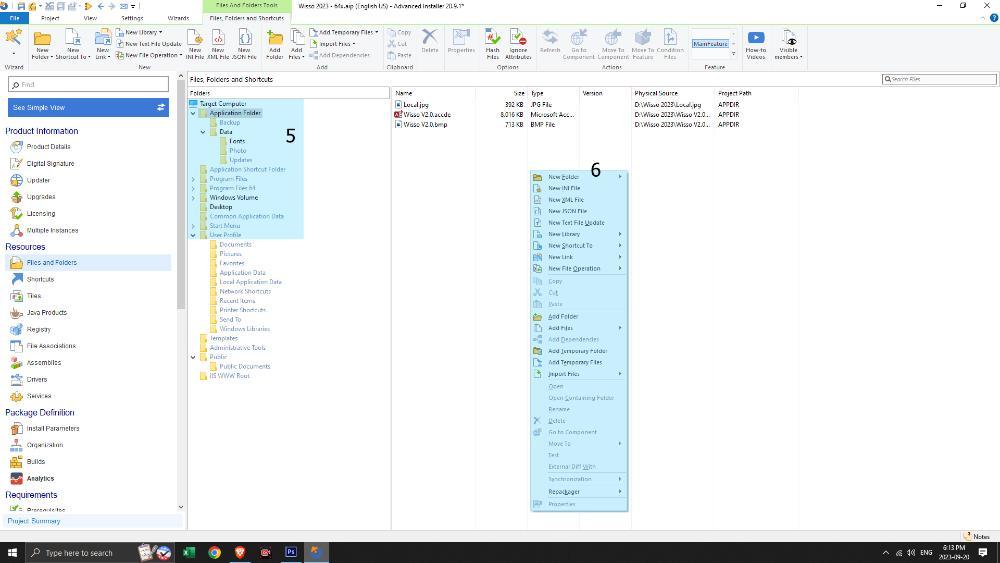The height and width of the screenshot is (563, 1000).
Task: Collapse the Application Folder tree node
Action: point(193,113)
